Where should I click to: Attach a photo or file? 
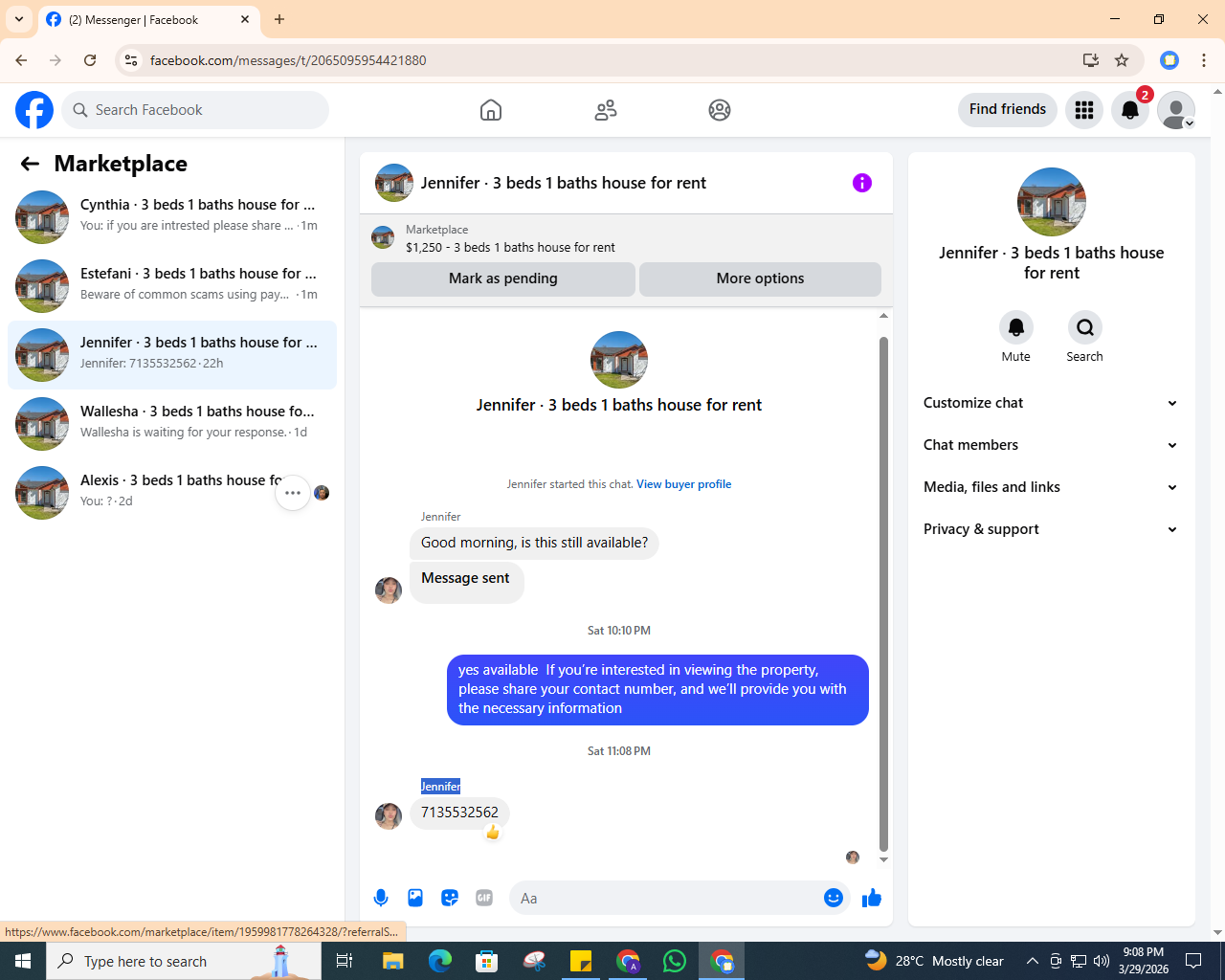click(415, 898)
